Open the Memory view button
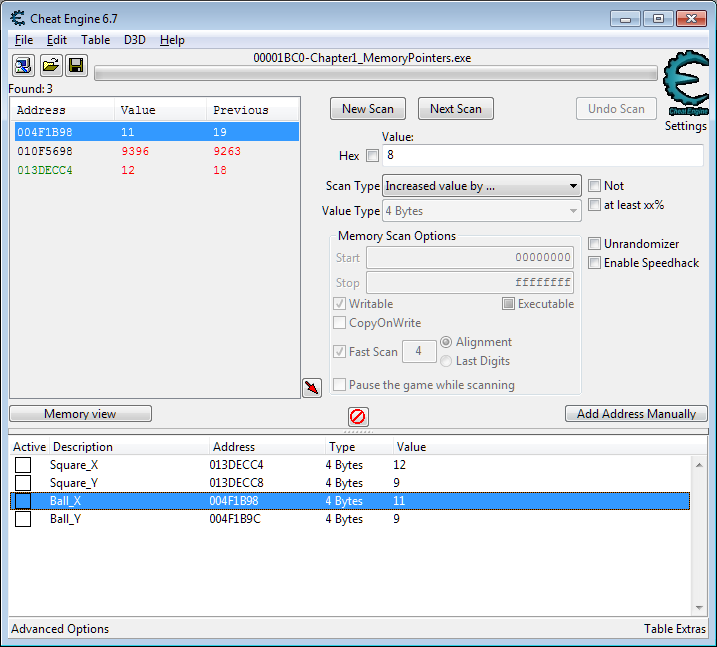 pos(80,414)
